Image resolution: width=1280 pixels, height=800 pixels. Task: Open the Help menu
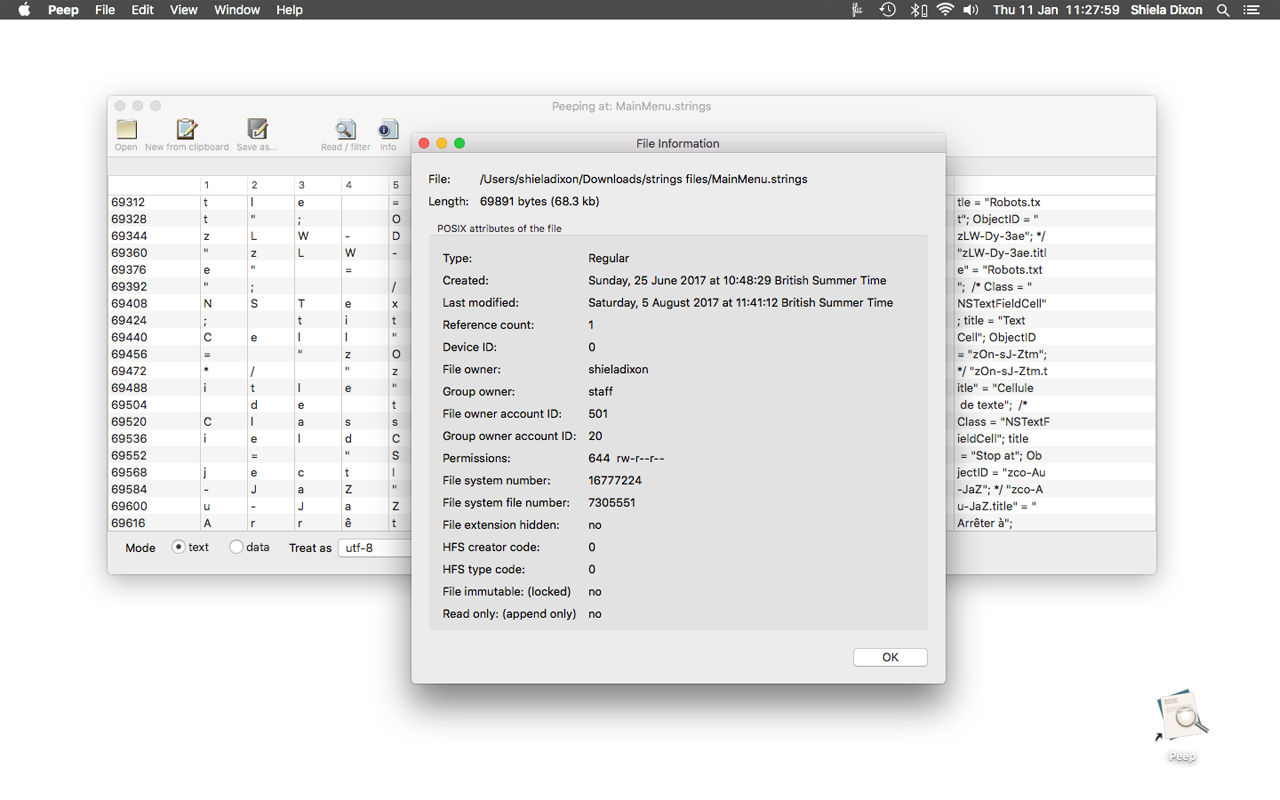[x=290, y=10]
